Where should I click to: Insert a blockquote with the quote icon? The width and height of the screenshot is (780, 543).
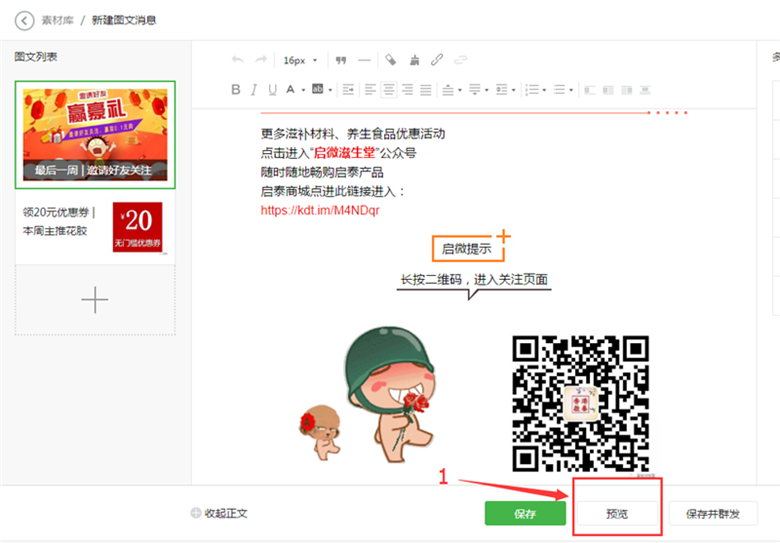[341, 60]
